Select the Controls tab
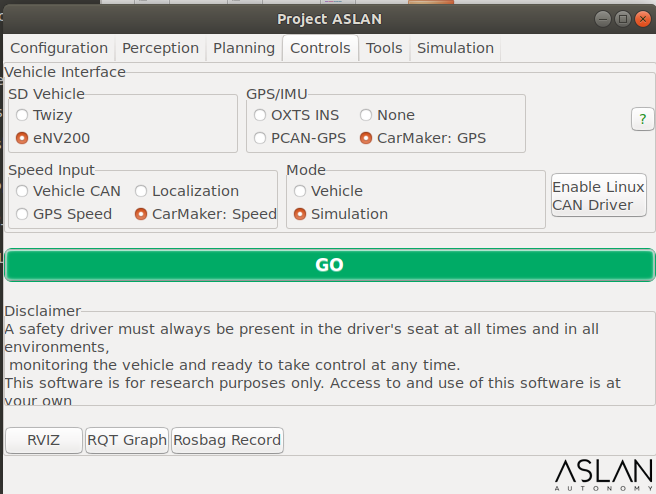The image size is (656, 494). (320, 48)
